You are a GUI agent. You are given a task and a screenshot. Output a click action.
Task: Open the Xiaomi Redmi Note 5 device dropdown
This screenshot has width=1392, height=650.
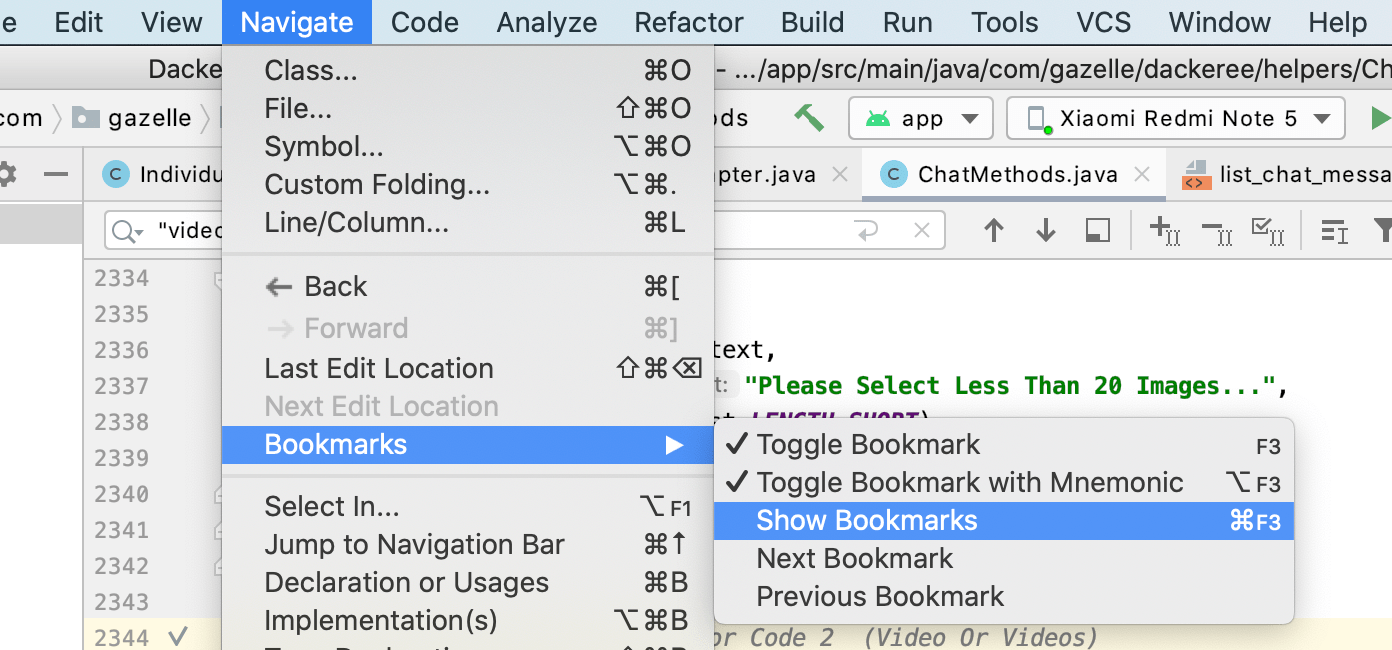(x=1175, y=117)
